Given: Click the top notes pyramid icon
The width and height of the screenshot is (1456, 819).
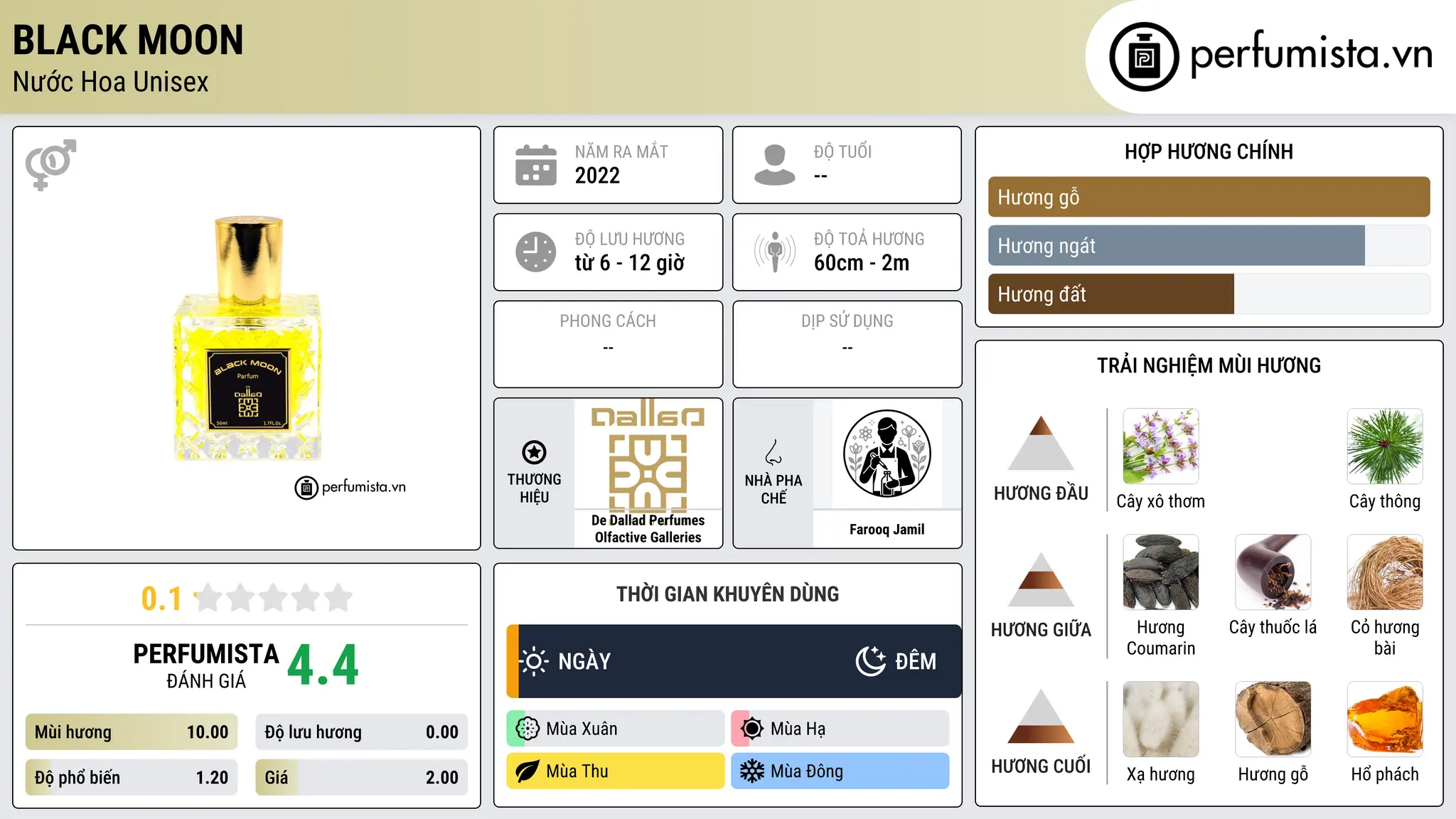Looking at the screenshot, I should 1041,443.
